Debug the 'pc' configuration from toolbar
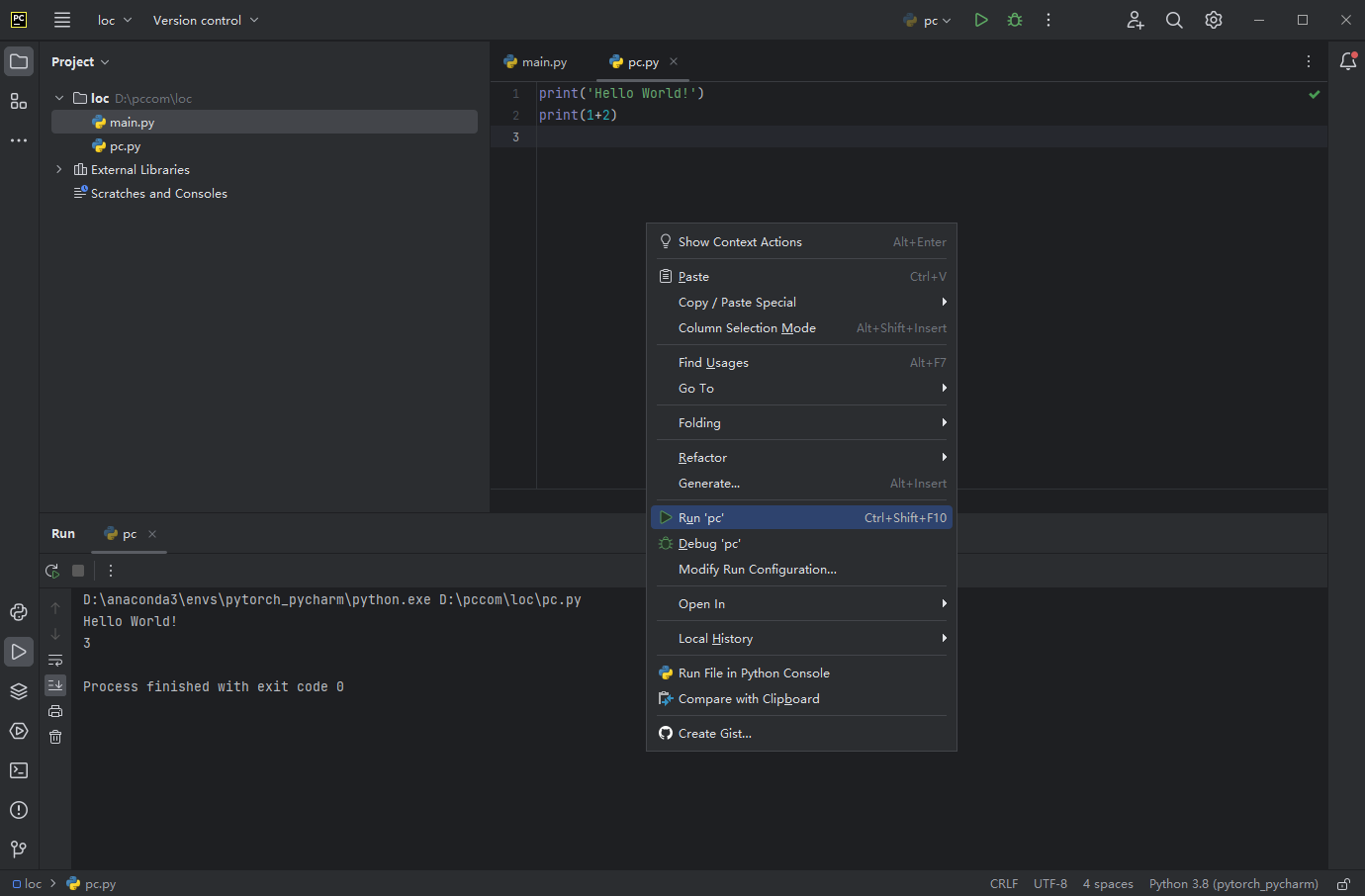 click(x=1015, y=20)
